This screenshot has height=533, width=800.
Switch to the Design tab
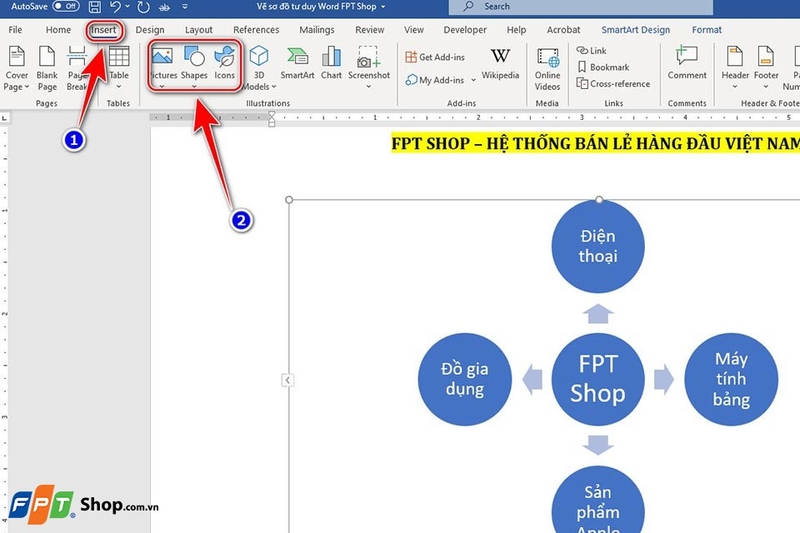tap(150, 30)
